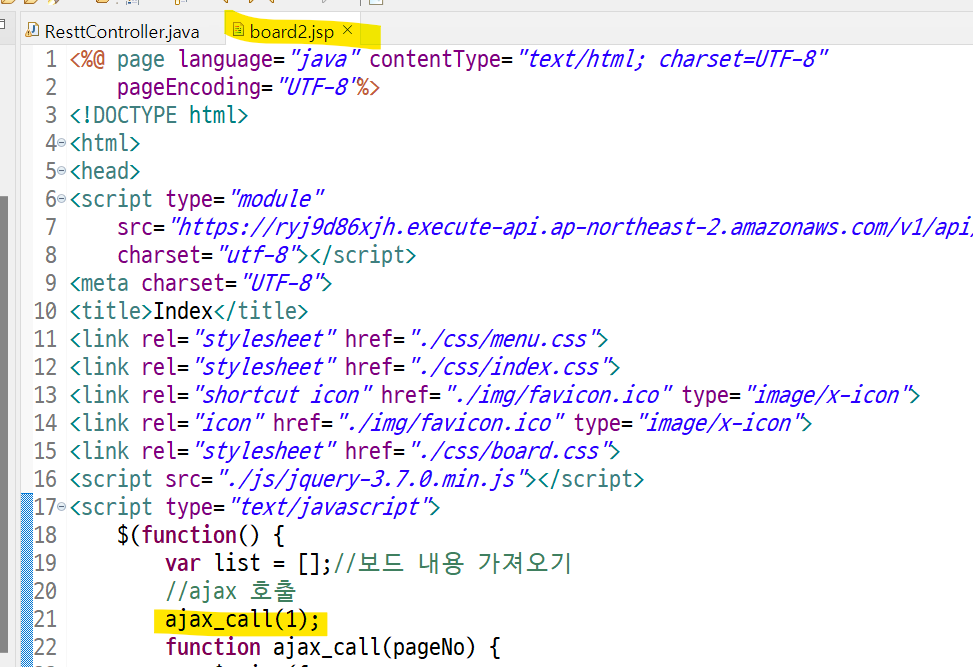
Task: Click the "module" type value on line 6
Action: (x=276, y=199)
